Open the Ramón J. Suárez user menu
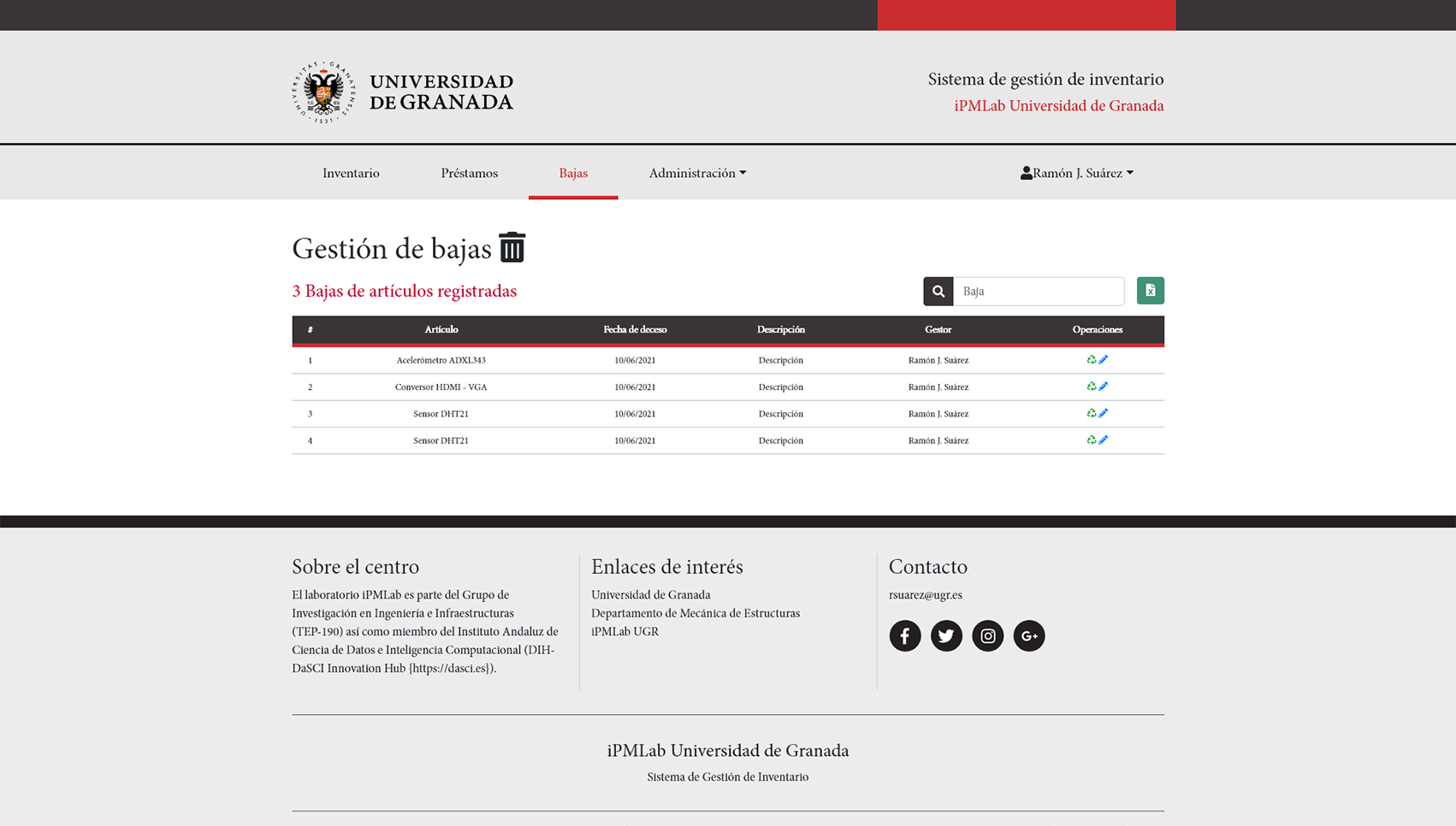This screenshot has width=1456, height=826. click(x=1076, y=173)
